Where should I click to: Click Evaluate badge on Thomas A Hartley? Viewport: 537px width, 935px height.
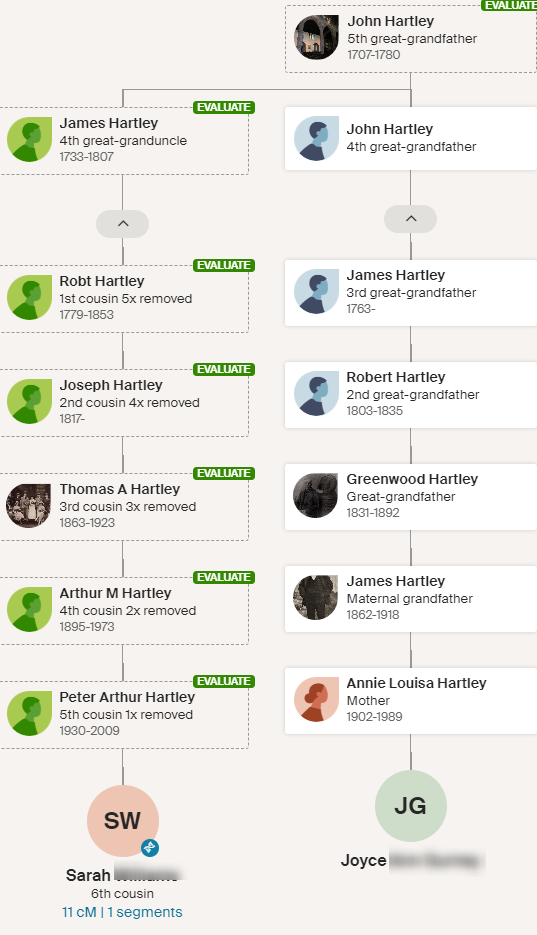[x=224, y=473]
